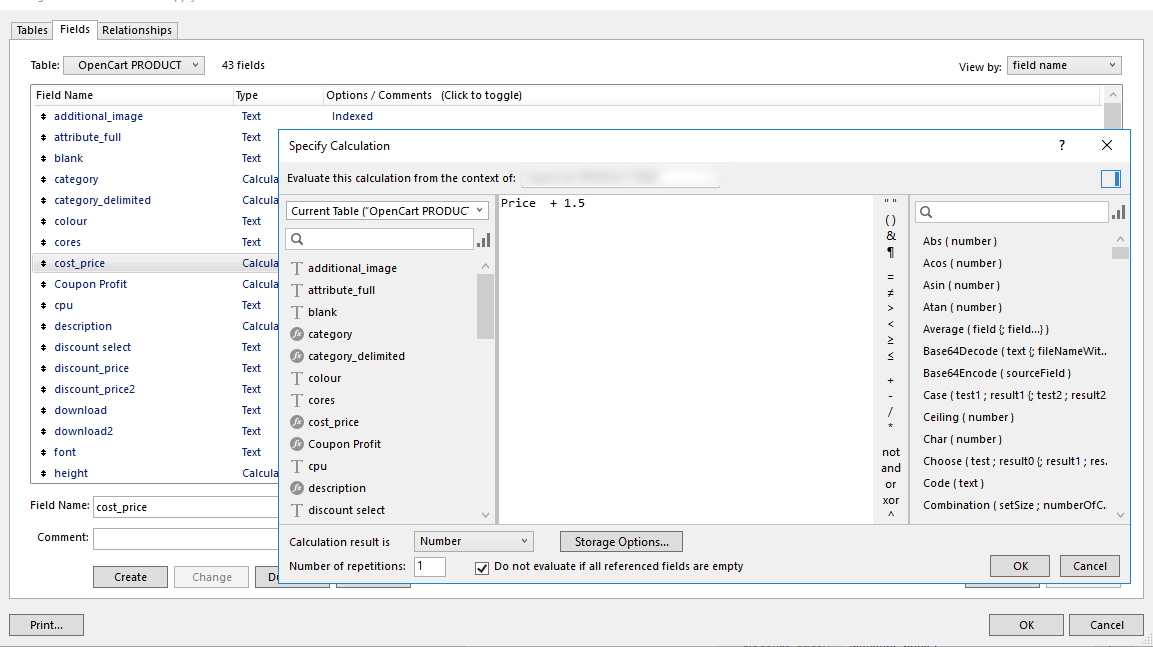The image size is (1153, 647).
Task: Toggle Do not evaluate if empty checkbox
Action: 482,568
